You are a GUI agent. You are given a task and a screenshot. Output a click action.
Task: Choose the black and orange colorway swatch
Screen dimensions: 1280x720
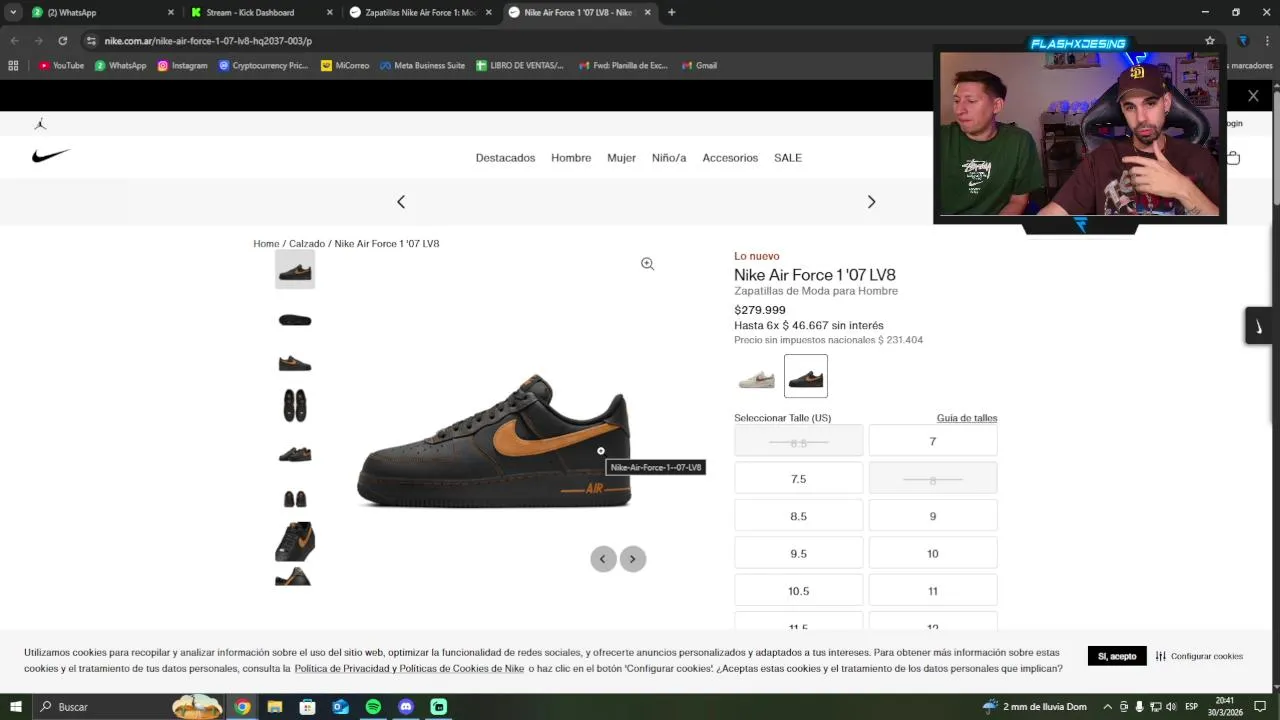[806, 377]
